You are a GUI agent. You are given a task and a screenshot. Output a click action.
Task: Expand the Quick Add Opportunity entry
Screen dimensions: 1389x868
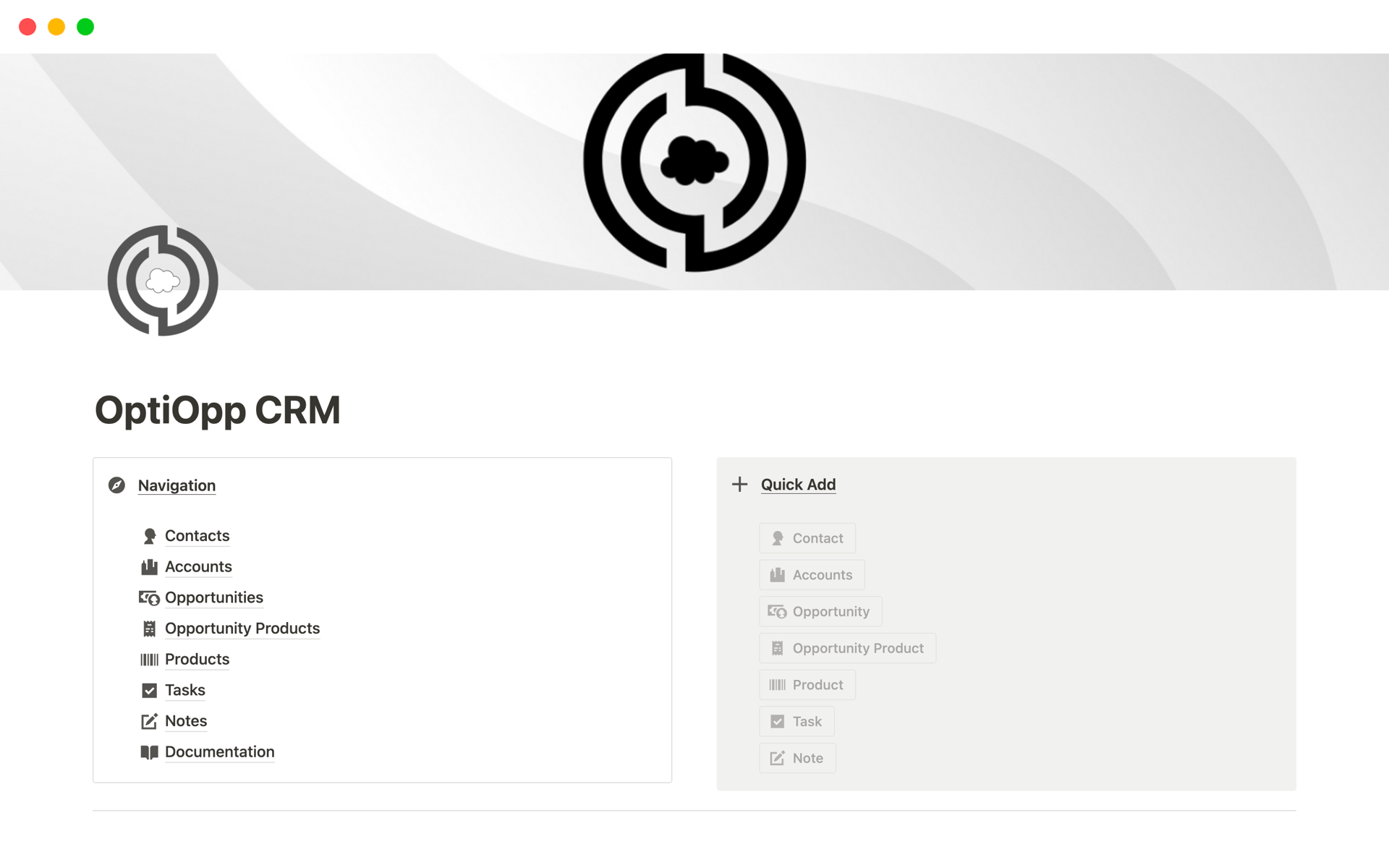818,611
